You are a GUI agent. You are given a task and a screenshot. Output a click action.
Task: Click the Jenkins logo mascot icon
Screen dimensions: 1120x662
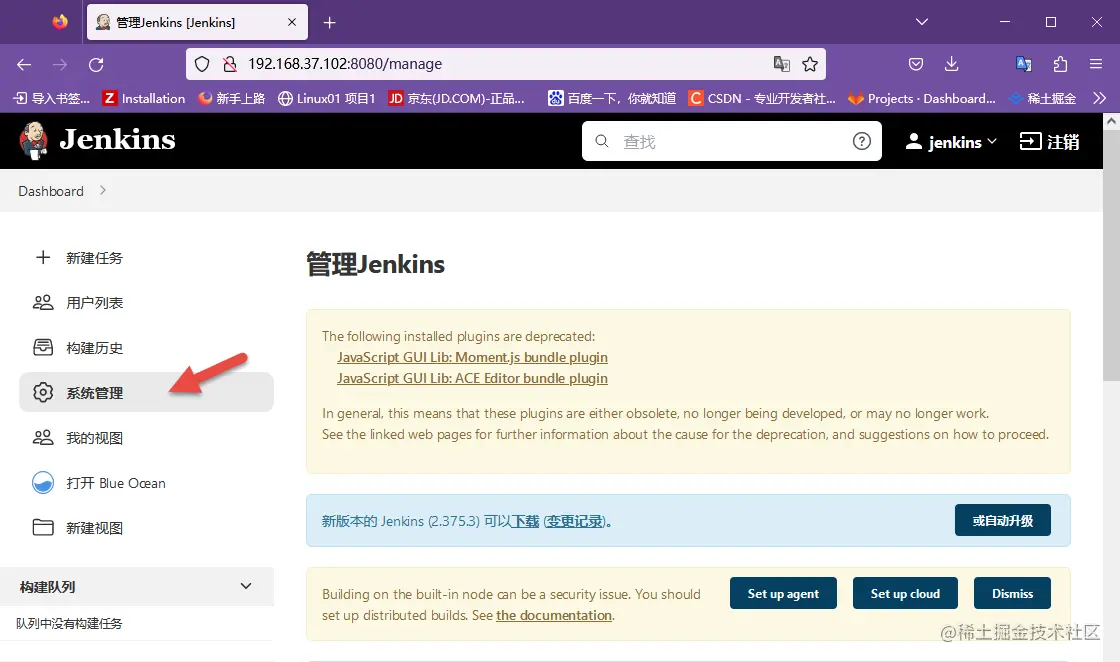33,140
